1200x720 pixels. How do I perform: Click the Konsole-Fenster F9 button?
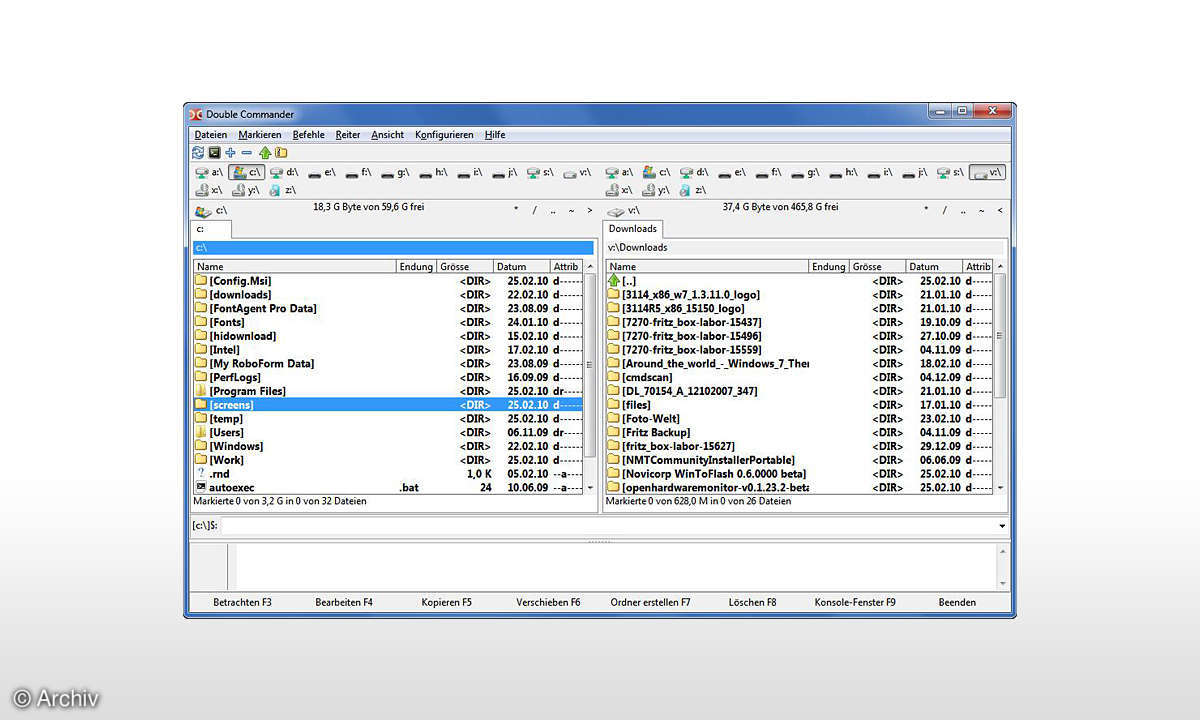point(855,602)
